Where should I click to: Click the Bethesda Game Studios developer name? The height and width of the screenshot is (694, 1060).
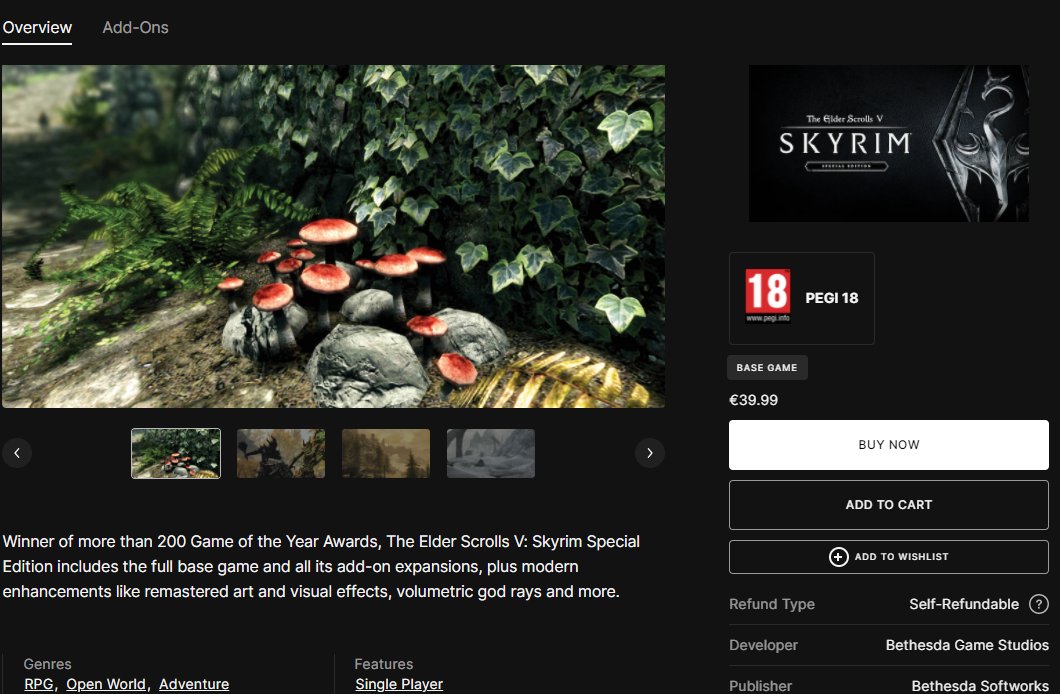click(966, 645)
